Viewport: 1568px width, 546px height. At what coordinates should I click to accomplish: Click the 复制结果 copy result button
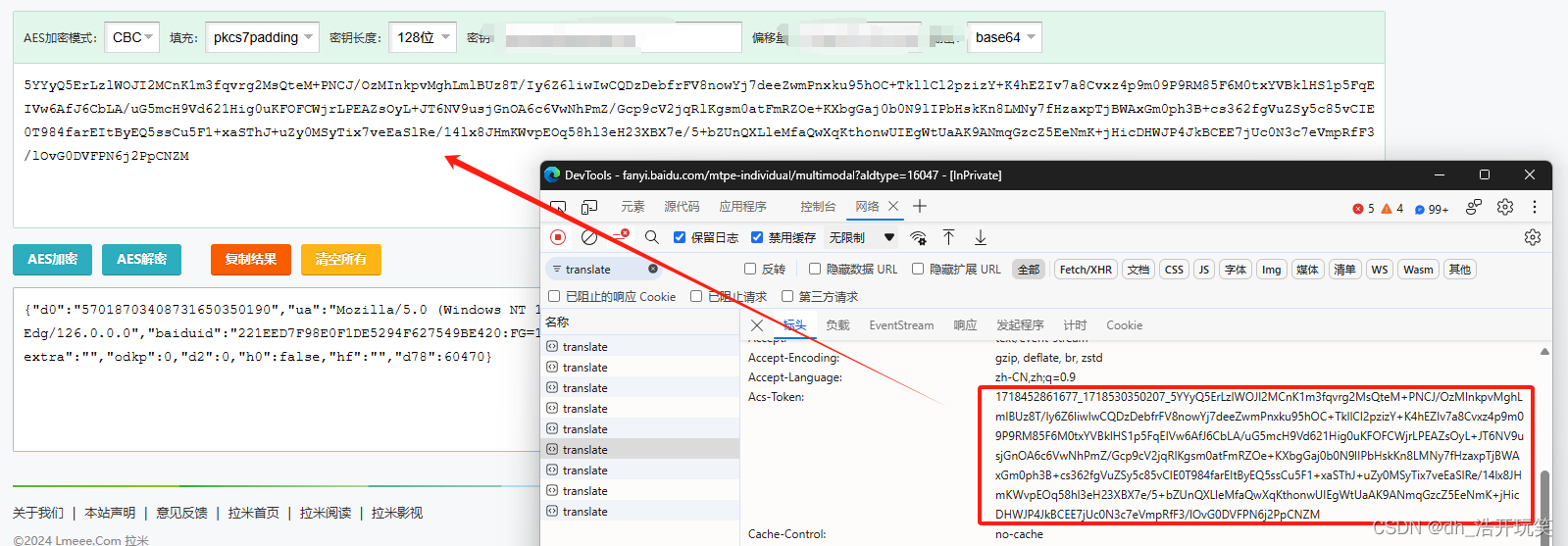250,260
